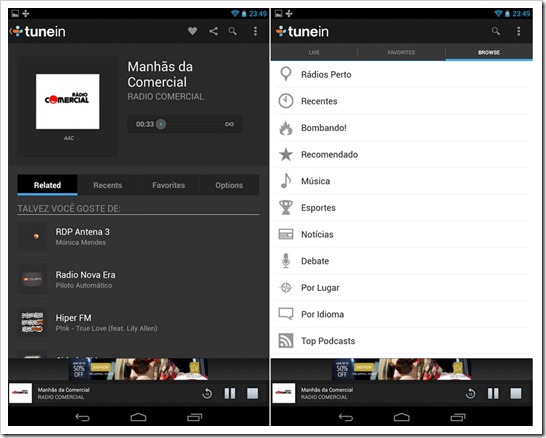Screen dimensions: 546x438
Task: Open Recomendado category
Action: tap(402, 154)
